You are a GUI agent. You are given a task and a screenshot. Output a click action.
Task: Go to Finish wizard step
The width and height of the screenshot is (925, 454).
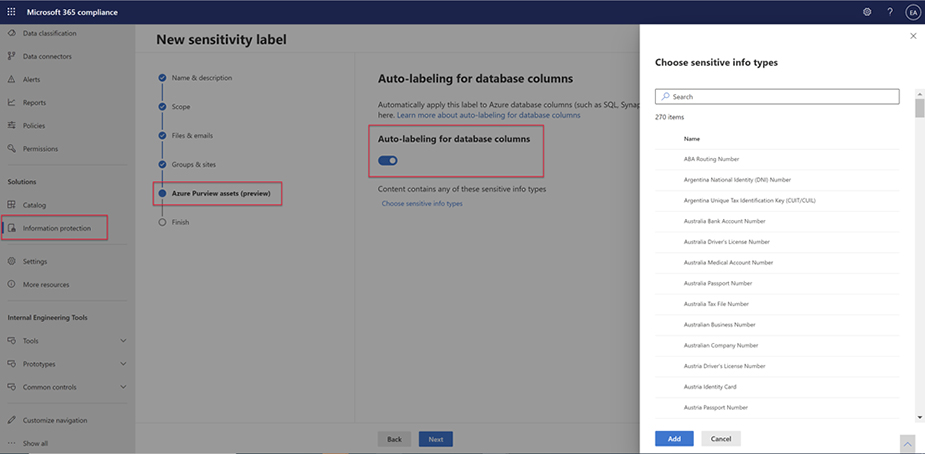click(181, 222)
